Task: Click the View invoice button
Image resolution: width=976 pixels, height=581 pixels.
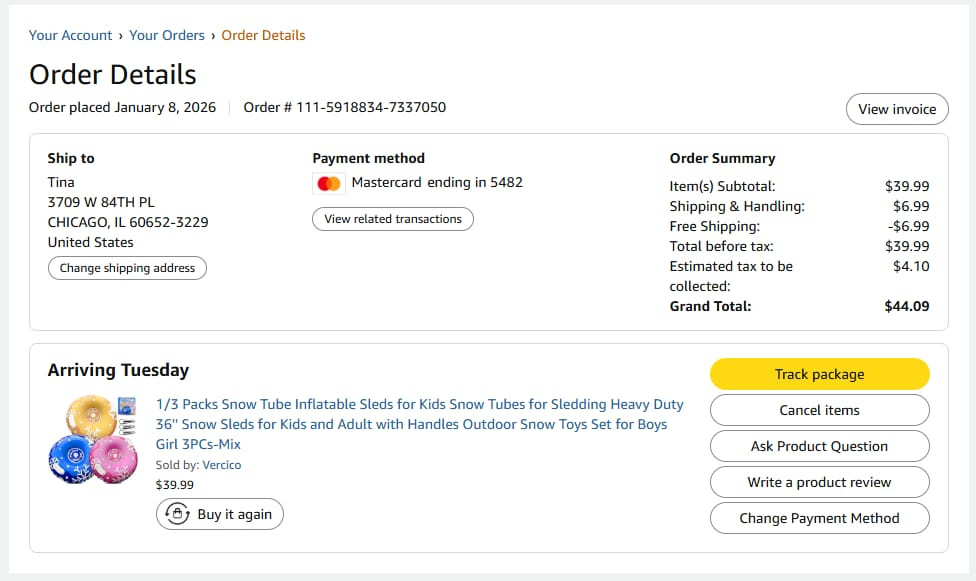Action: 897,109
